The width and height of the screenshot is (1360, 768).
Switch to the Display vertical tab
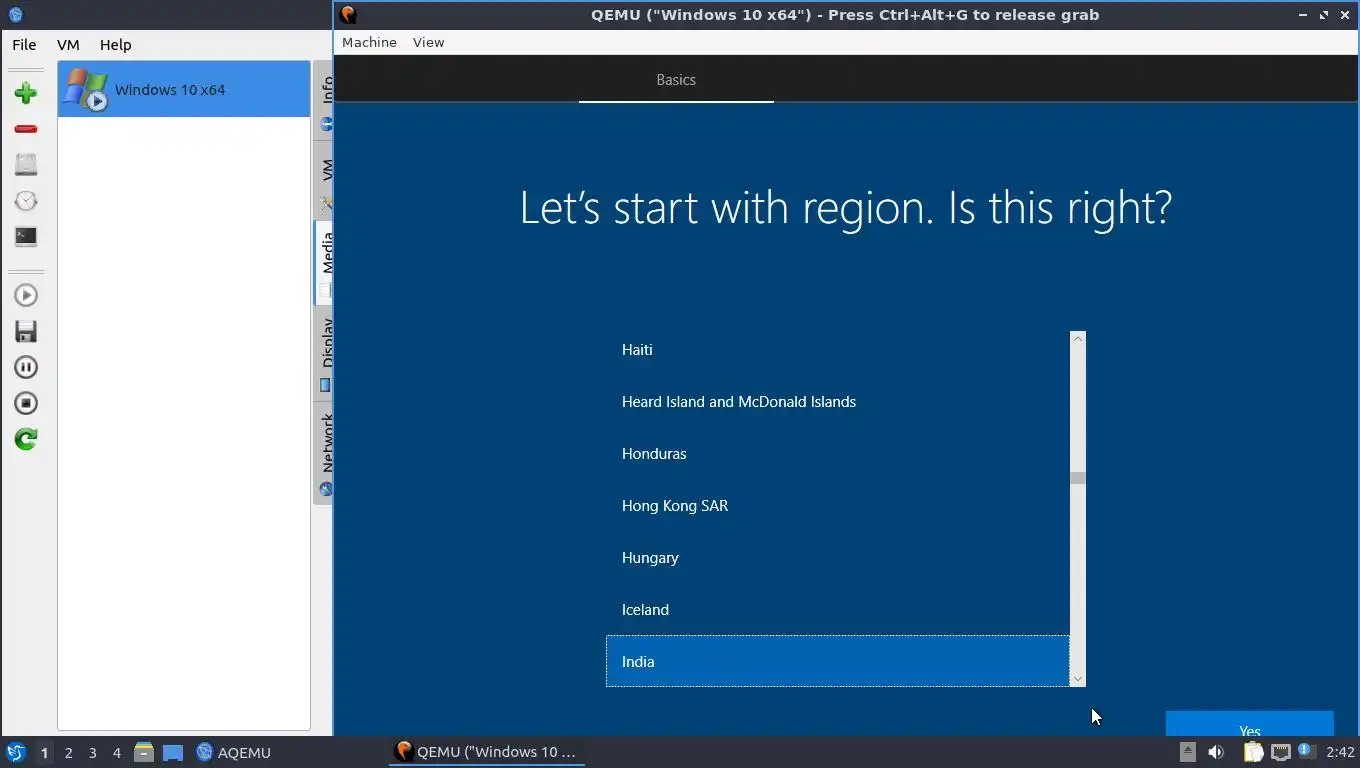324,353
